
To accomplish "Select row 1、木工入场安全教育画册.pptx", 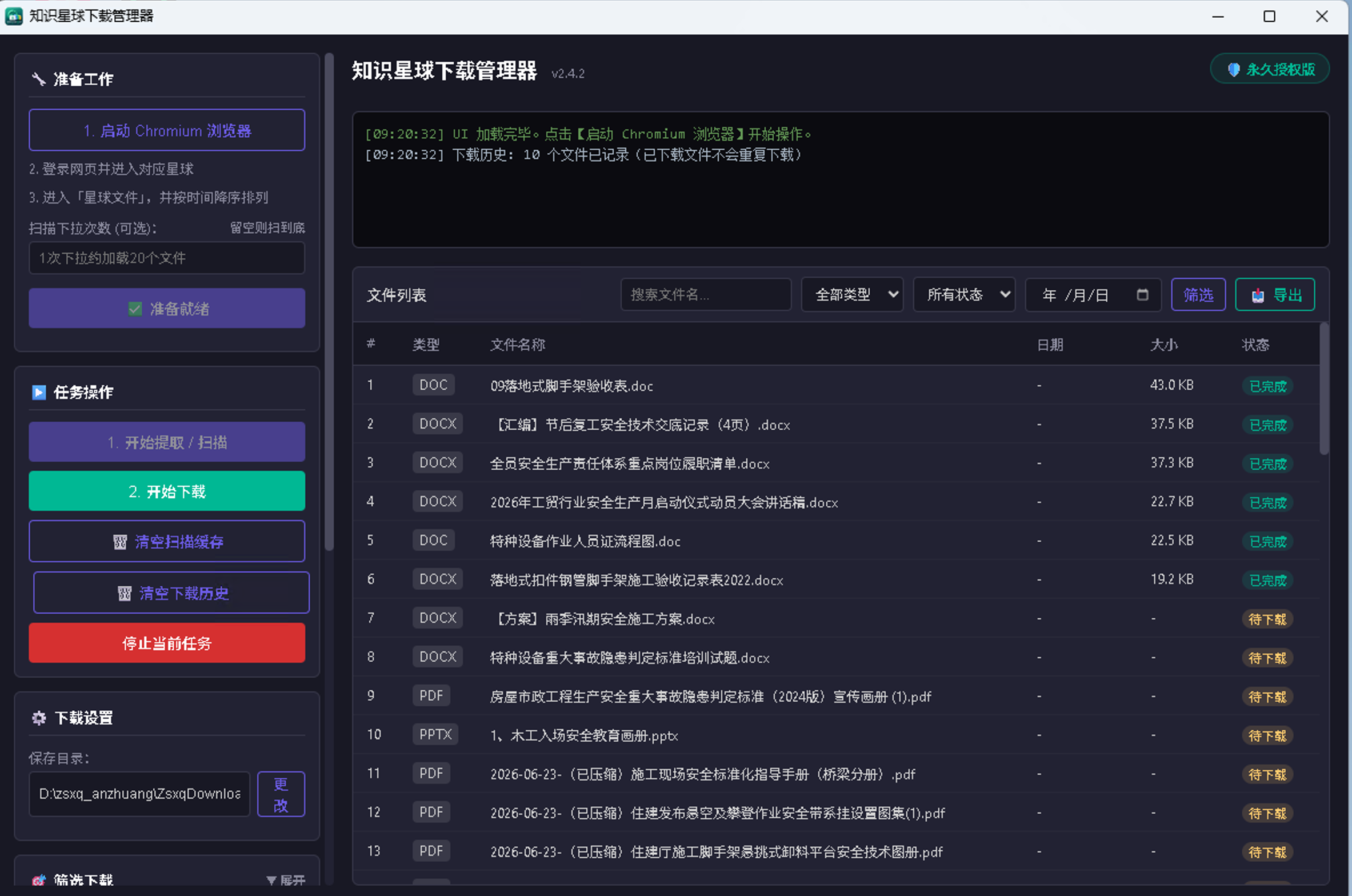I will click(836, 735).
